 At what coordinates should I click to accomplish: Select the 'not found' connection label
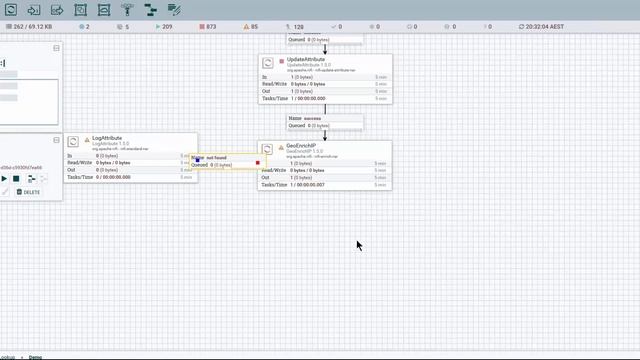(x=216, y=158)
